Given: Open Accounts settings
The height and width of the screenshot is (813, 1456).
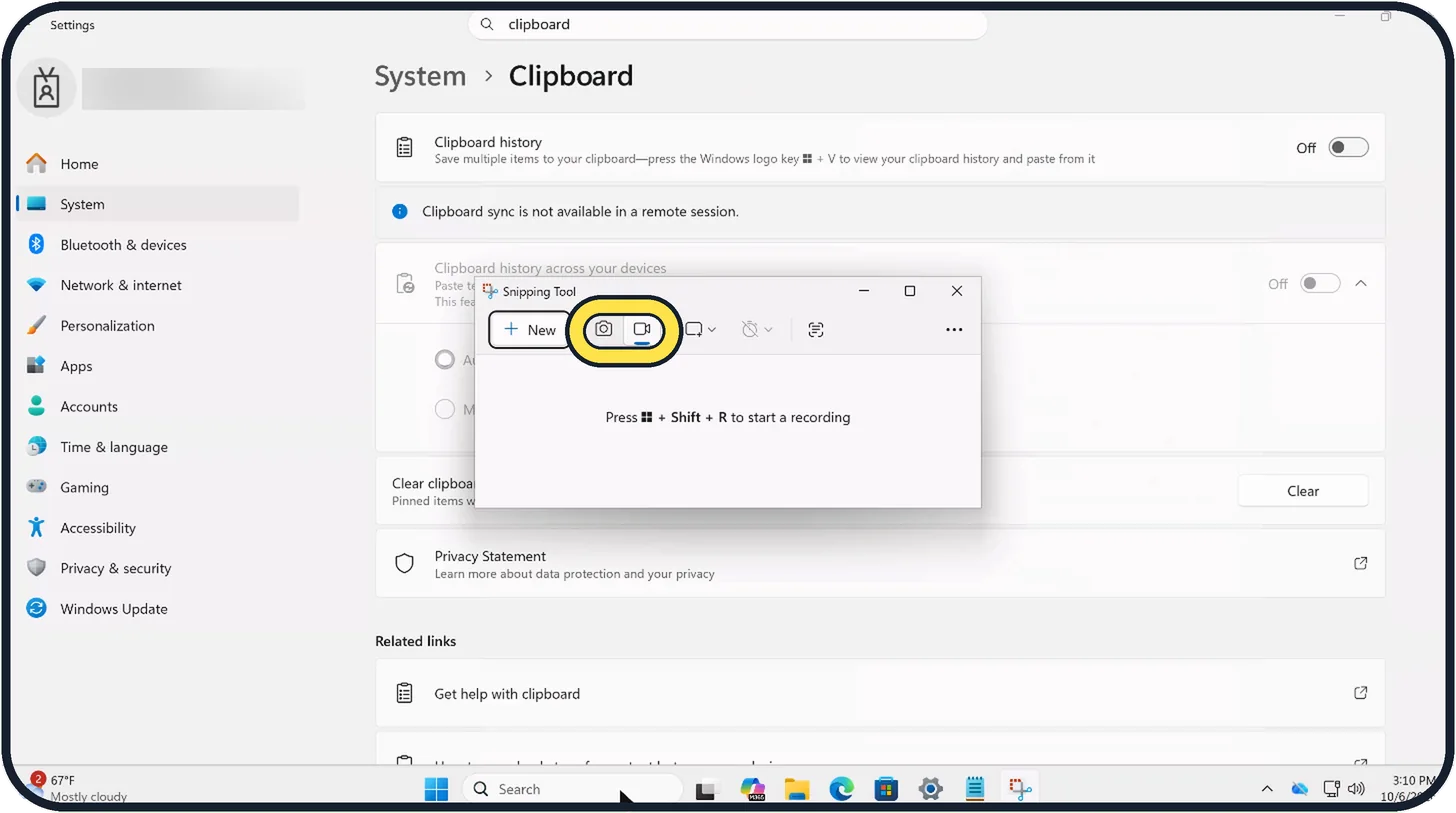Looking at the screenshot, I should click(x=158, y=407).
